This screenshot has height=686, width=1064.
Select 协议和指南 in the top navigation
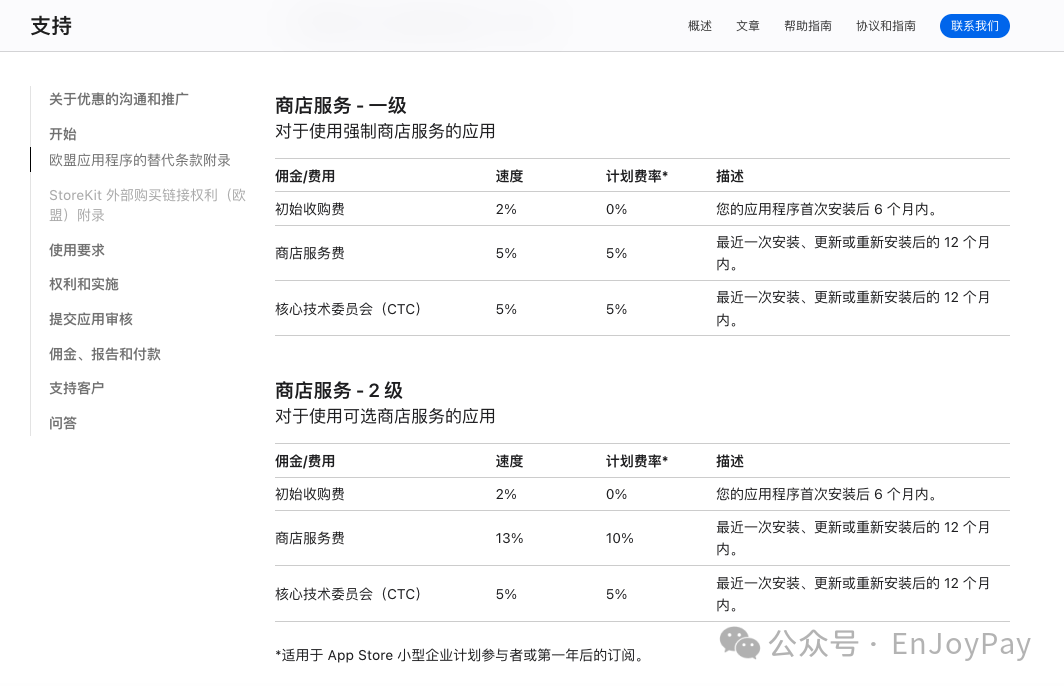[886, 26]
